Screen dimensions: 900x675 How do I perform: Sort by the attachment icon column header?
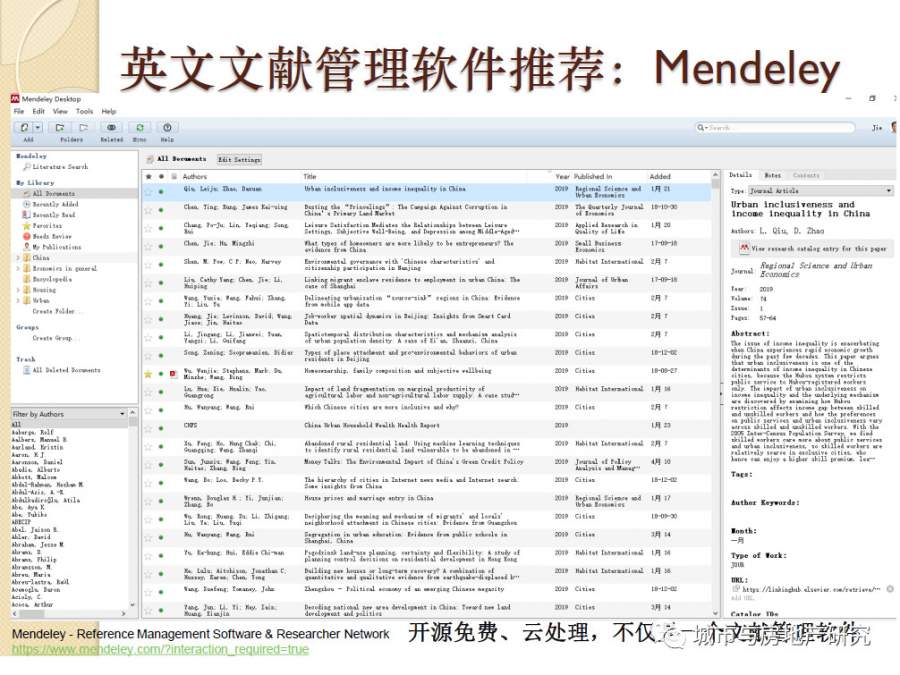(174, 177)
